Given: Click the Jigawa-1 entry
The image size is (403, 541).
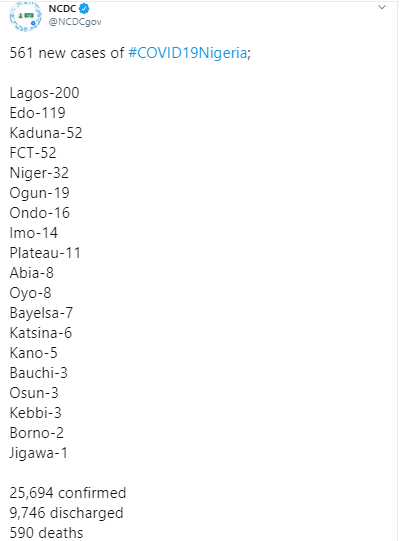Looking at the screenshot, I should pos(39,453).
